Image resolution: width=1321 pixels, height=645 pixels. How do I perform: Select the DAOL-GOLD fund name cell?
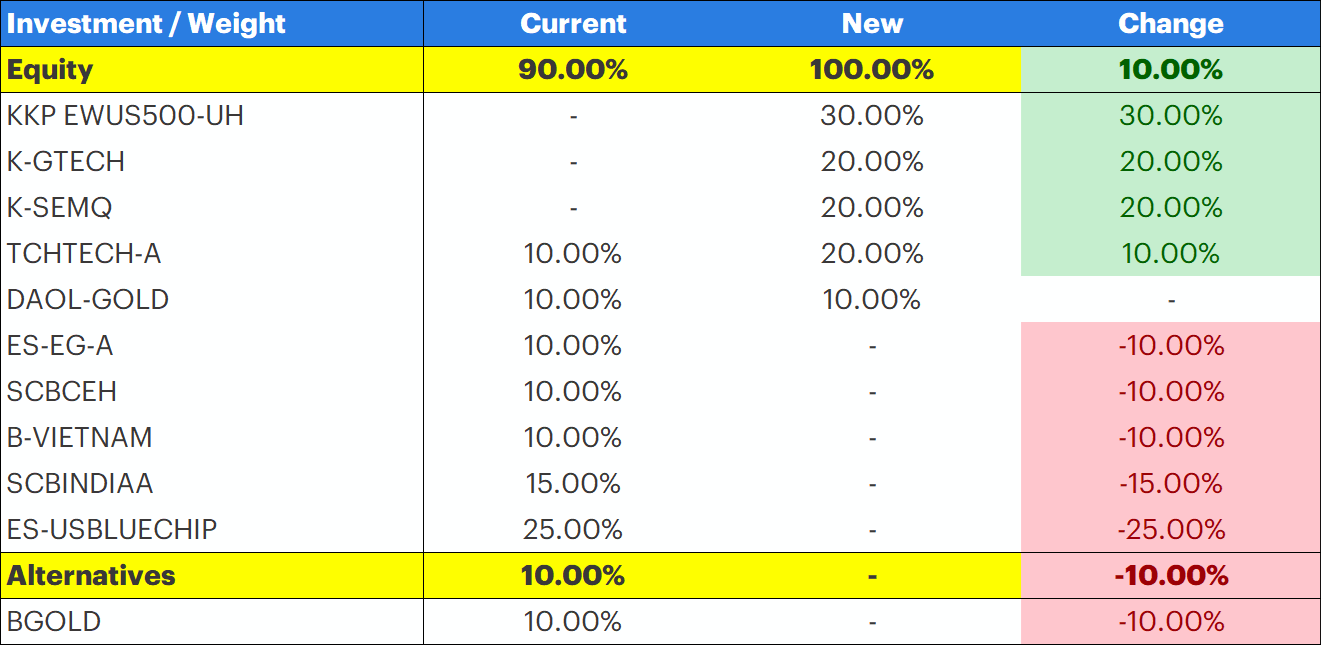[x=88, y=300]
